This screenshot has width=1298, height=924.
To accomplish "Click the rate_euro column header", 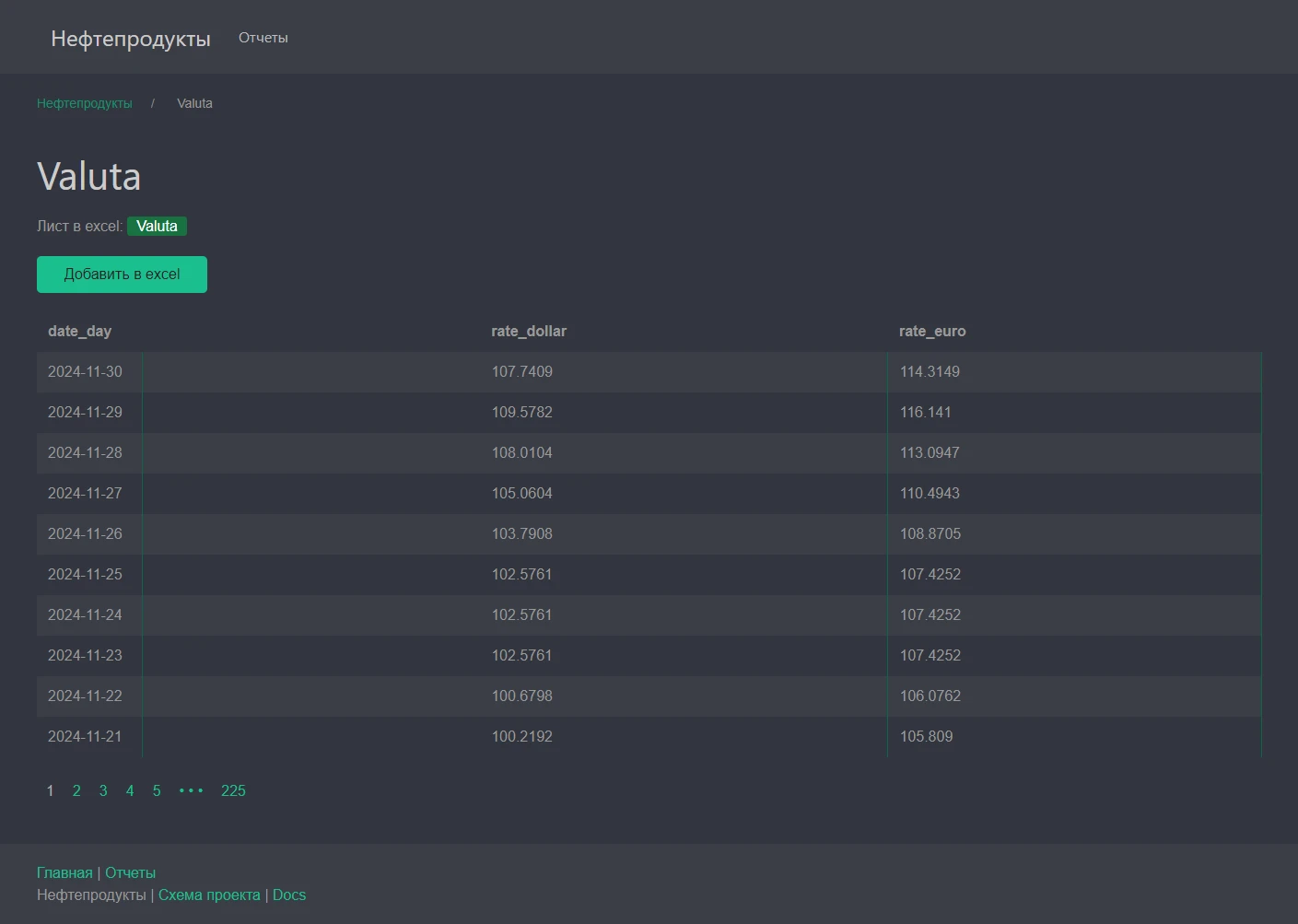I will point(931,332).
